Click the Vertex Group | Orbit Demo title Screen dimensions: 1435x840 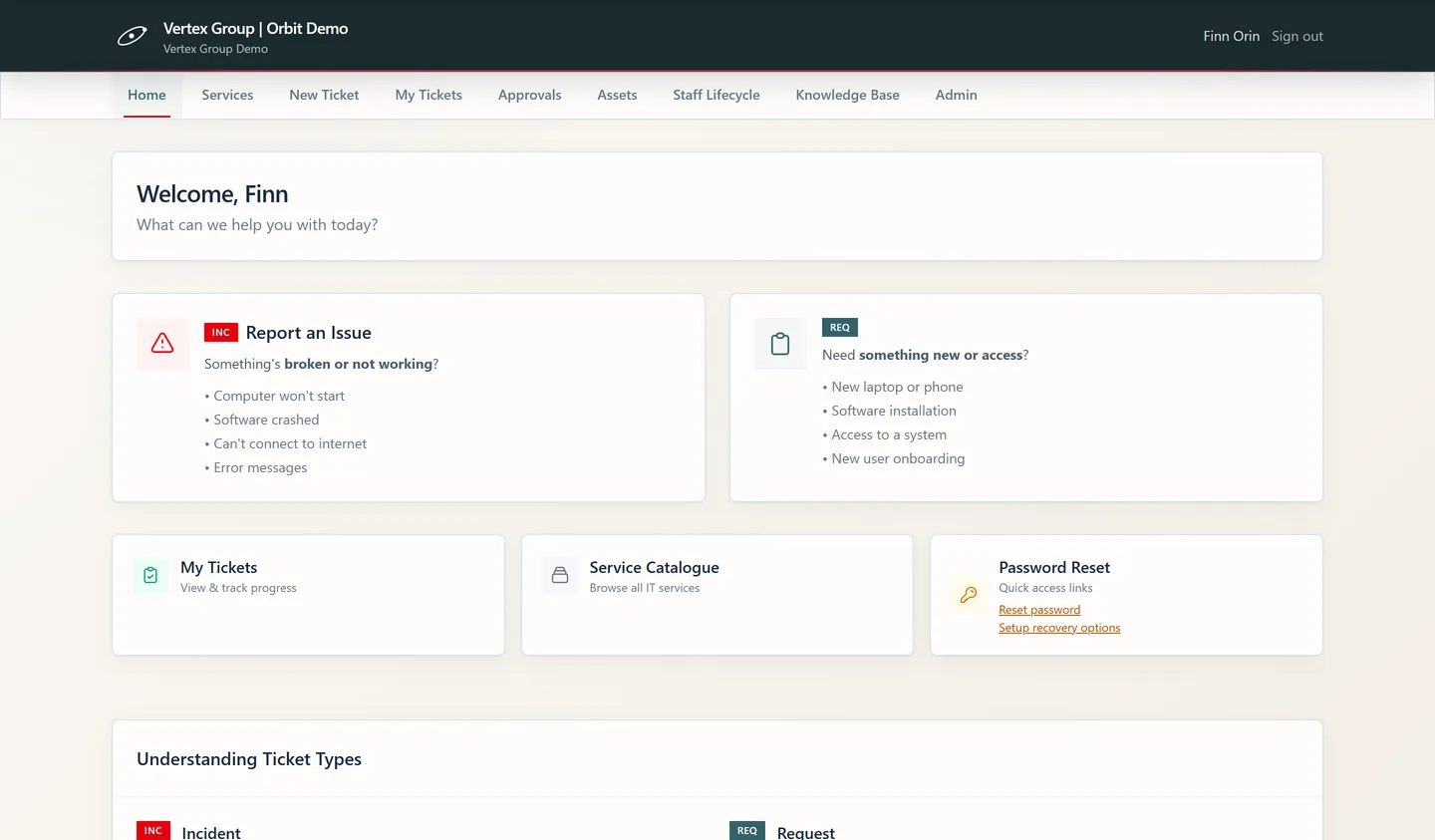256,28
